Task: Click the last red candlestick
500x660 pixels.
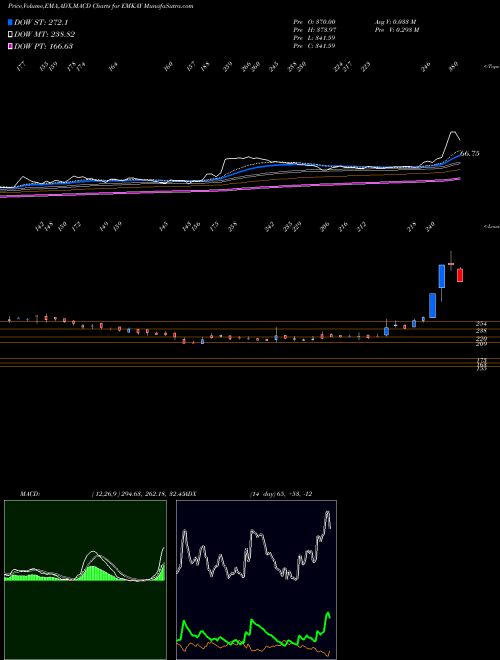Action: pos(460,275)
